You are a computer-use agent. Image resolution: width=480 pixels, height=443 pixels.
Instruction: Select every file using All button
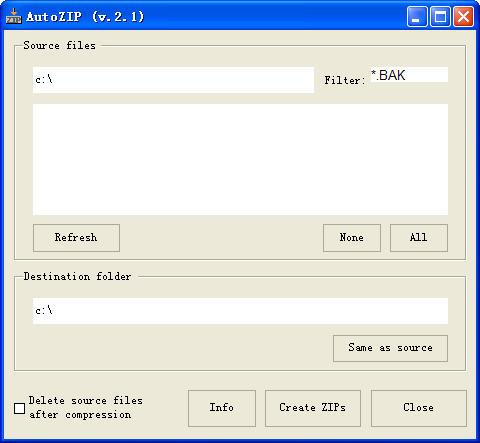419,238
